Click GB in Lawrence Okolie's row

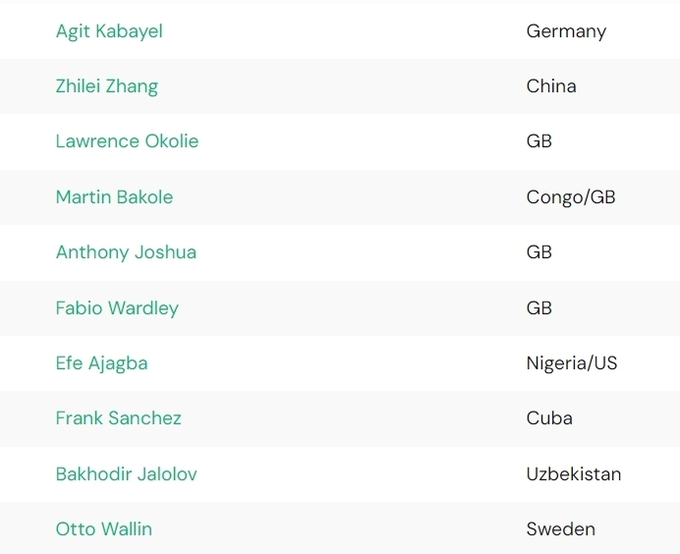[539, 141]
